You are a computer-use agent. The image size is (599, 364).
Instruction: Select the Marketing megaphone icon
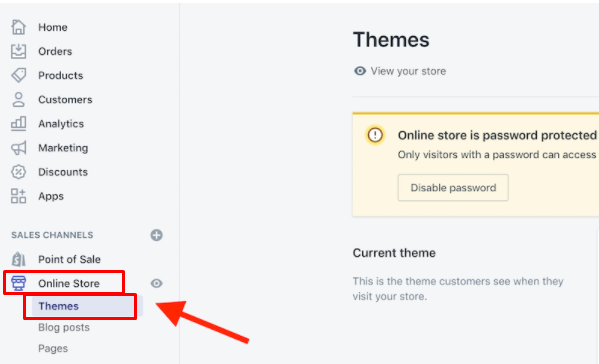pyautogui.click(x=18, y=148)
